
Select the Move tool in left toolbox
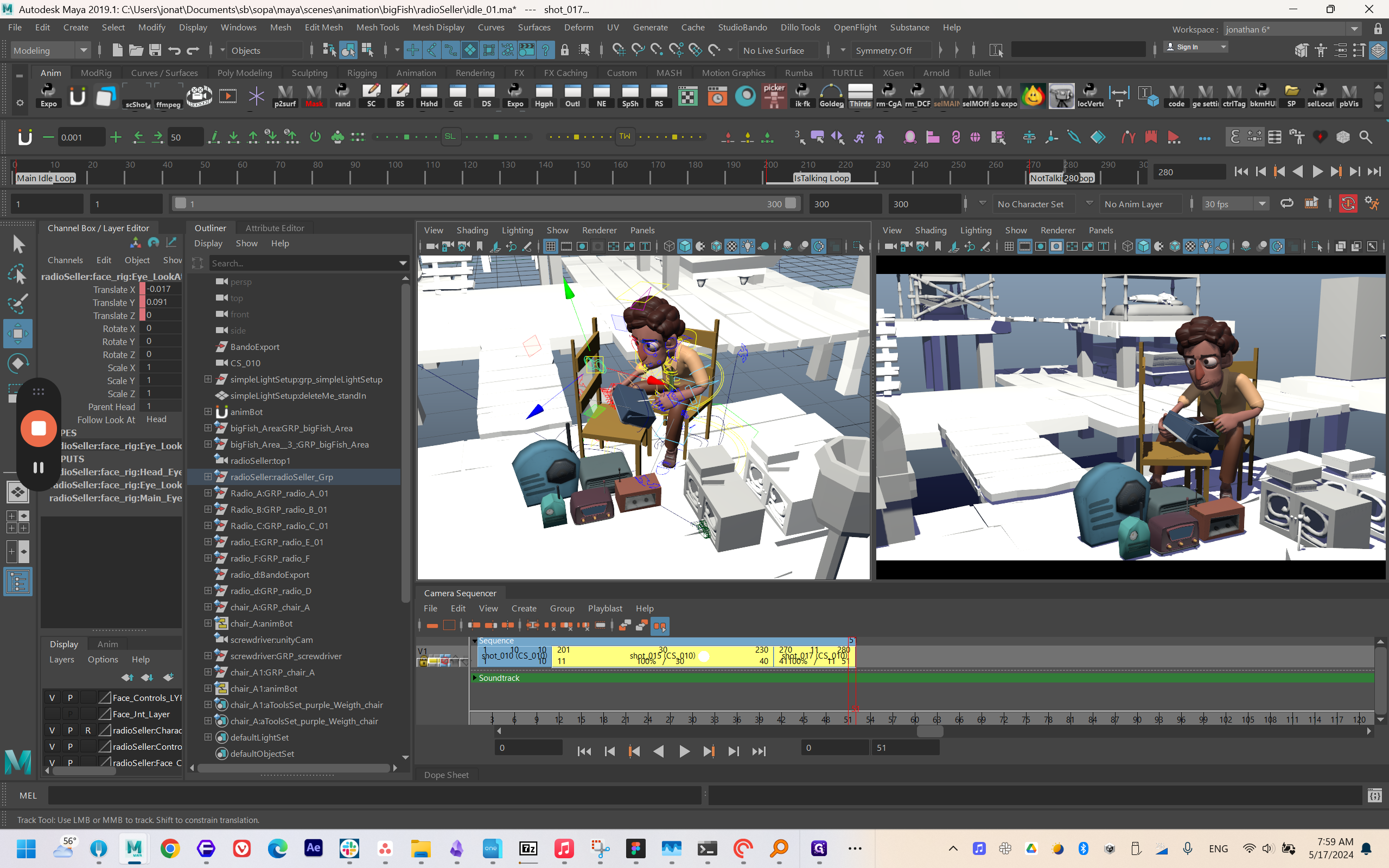tap(18, 334)
